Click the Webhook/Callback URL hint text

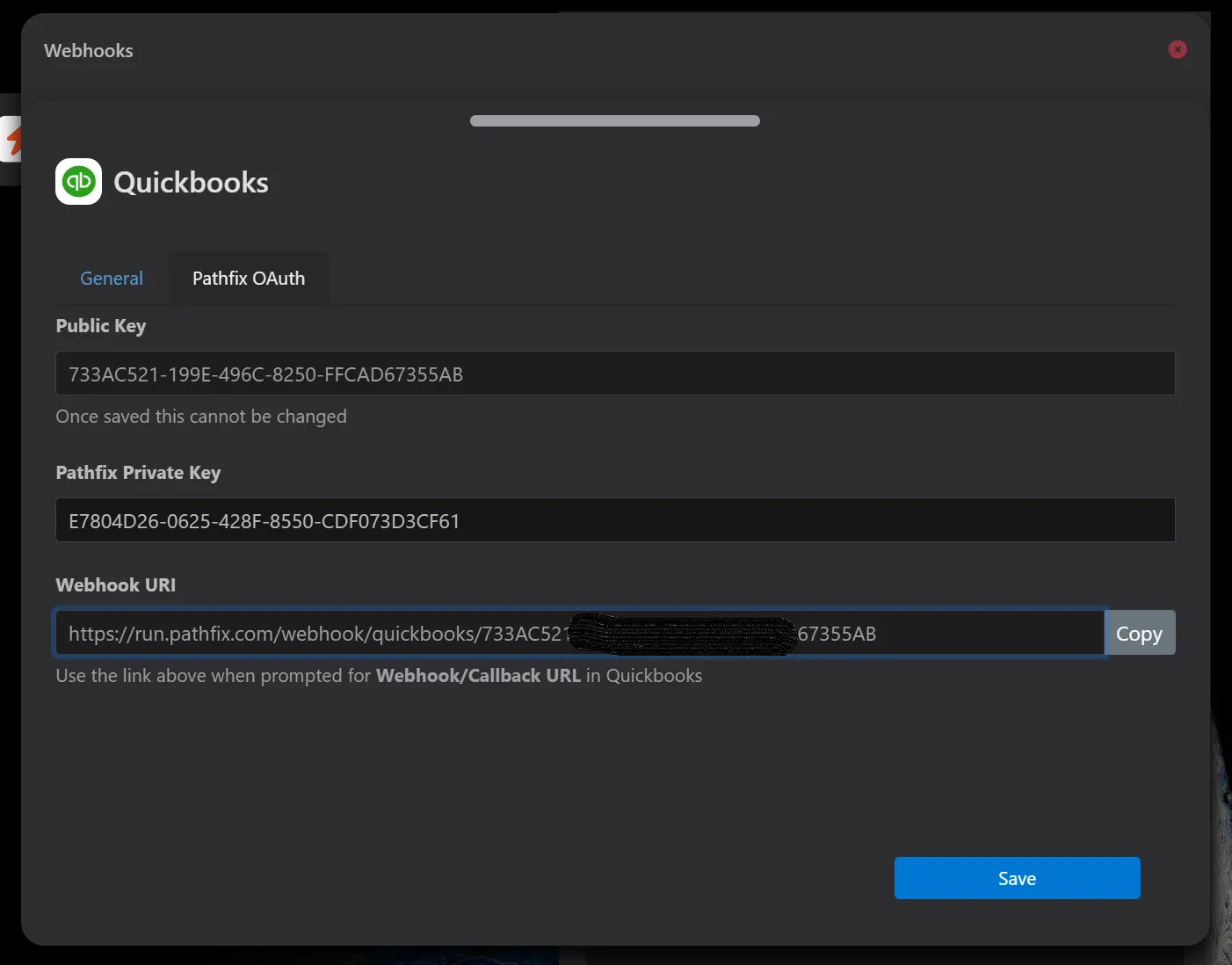point(379,676)
